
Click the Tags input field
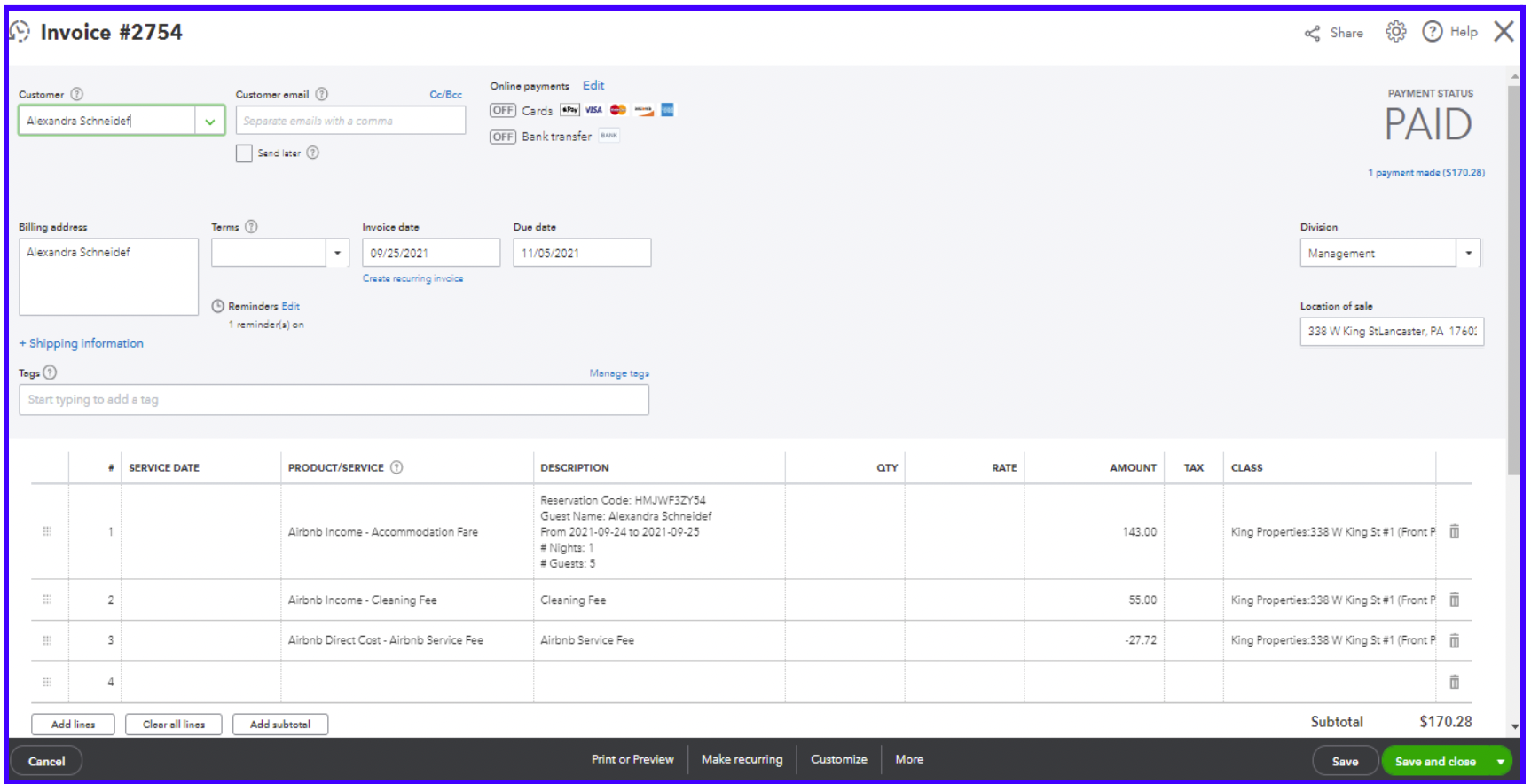pos(334,400)
